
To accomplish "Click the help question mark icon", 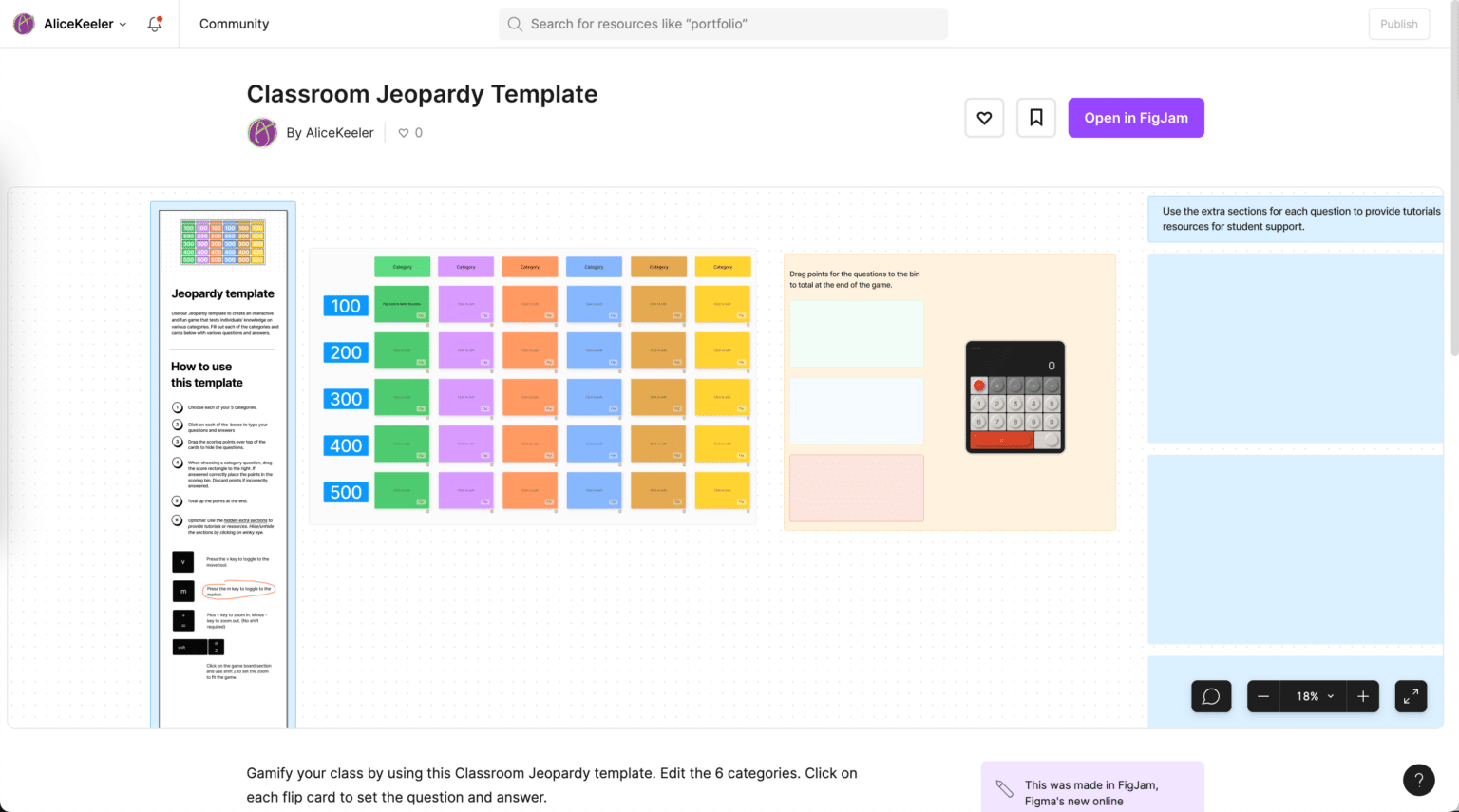I will (1419, 780).
